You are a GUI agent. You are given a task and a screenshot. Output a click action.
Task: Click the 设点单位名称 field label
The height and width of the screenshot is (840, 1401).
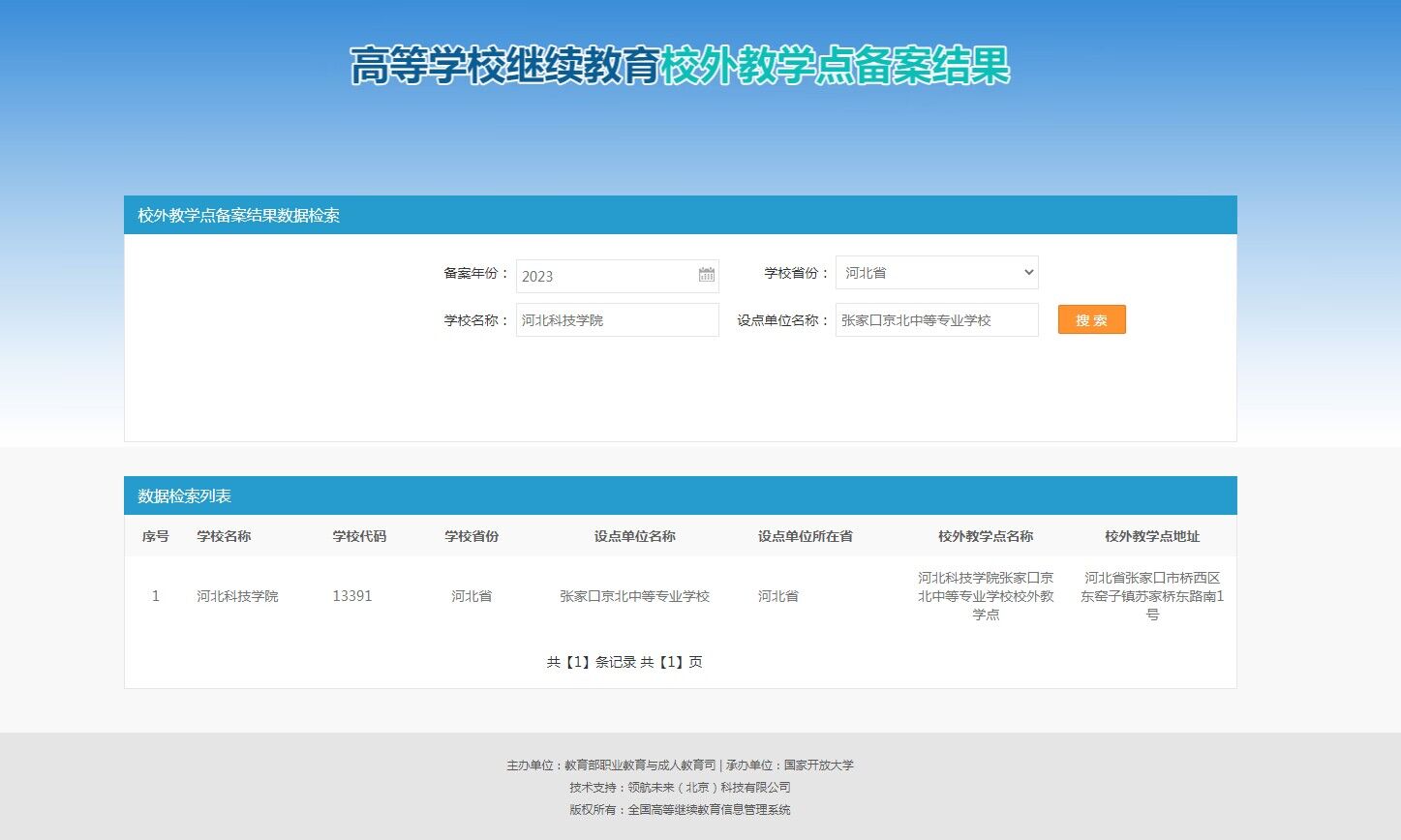click(x=783, y=320)
